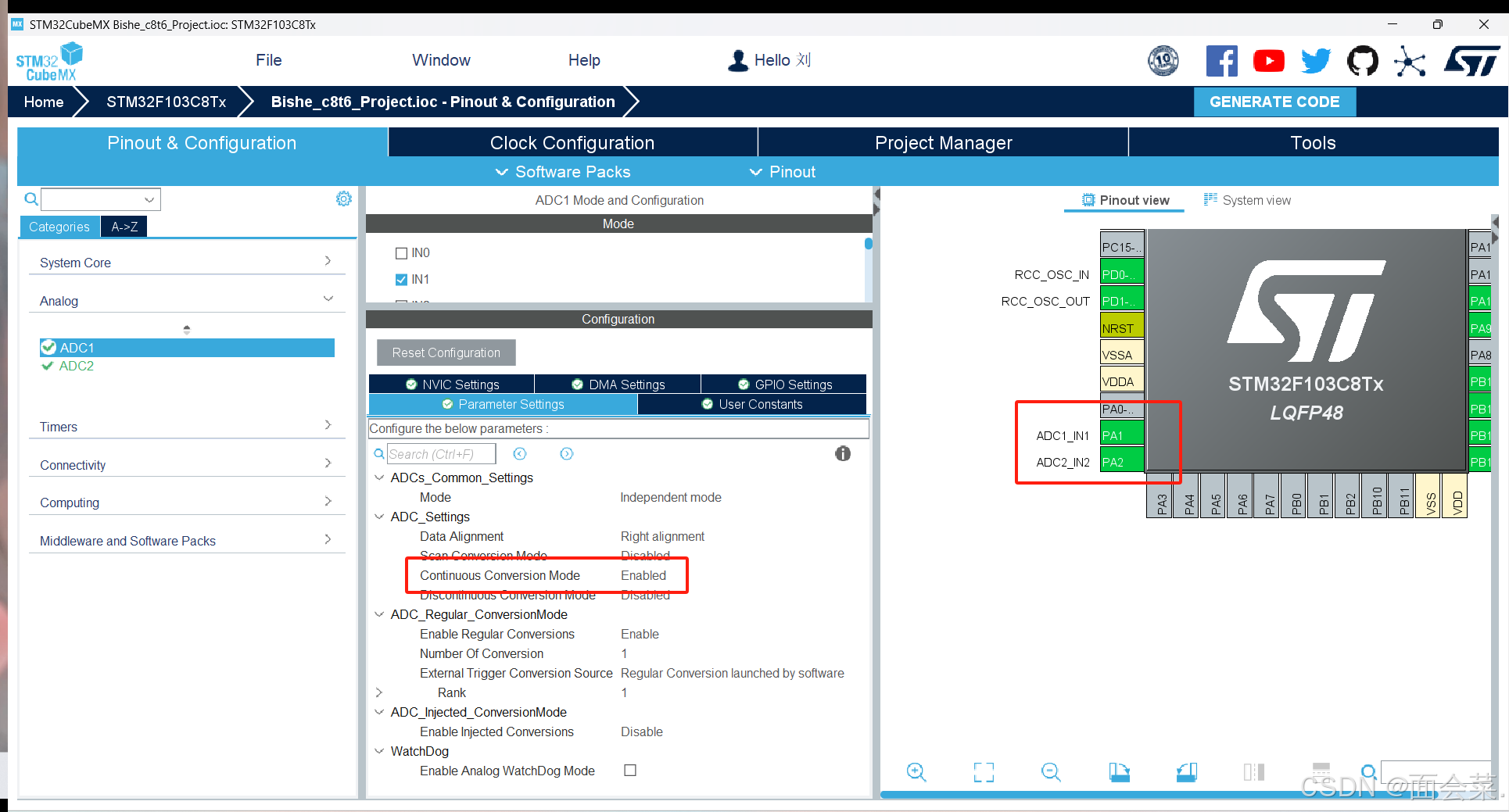Open the NVIC Settings tab
This screenshot has height=812, width=1509.
point(452,385)
